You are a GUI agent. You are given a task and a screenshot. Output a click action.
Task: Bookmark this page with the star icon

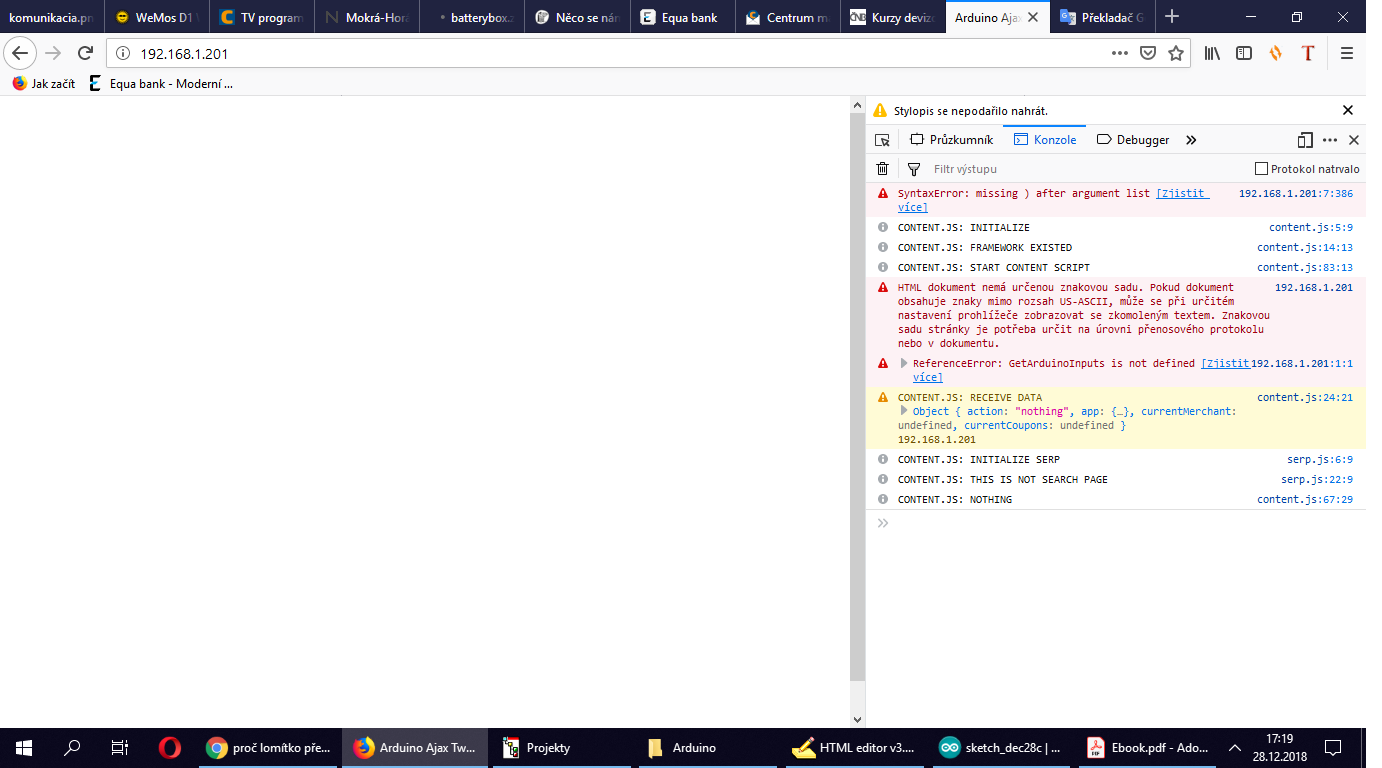coord(1176,53)
